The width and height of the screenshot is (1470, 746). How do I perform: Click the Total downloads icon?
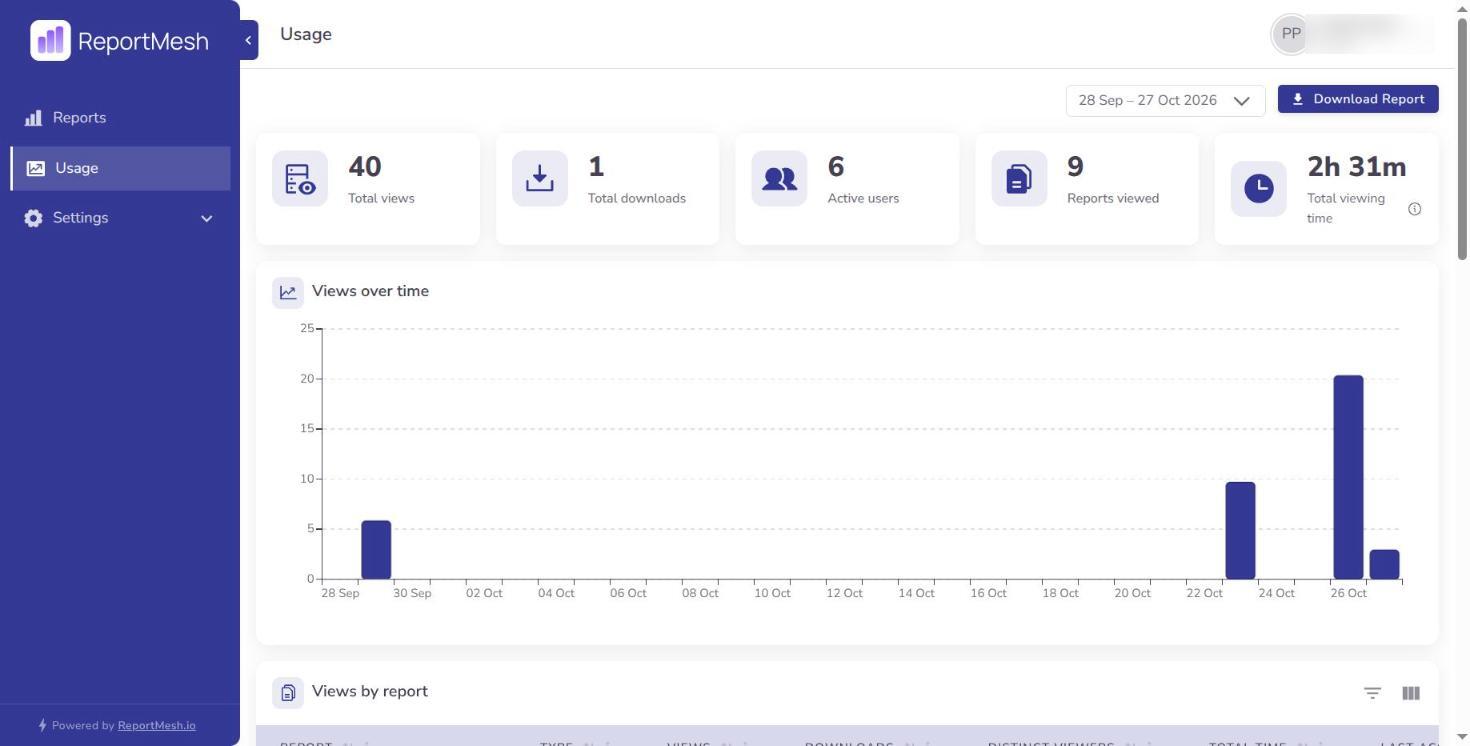540,179
